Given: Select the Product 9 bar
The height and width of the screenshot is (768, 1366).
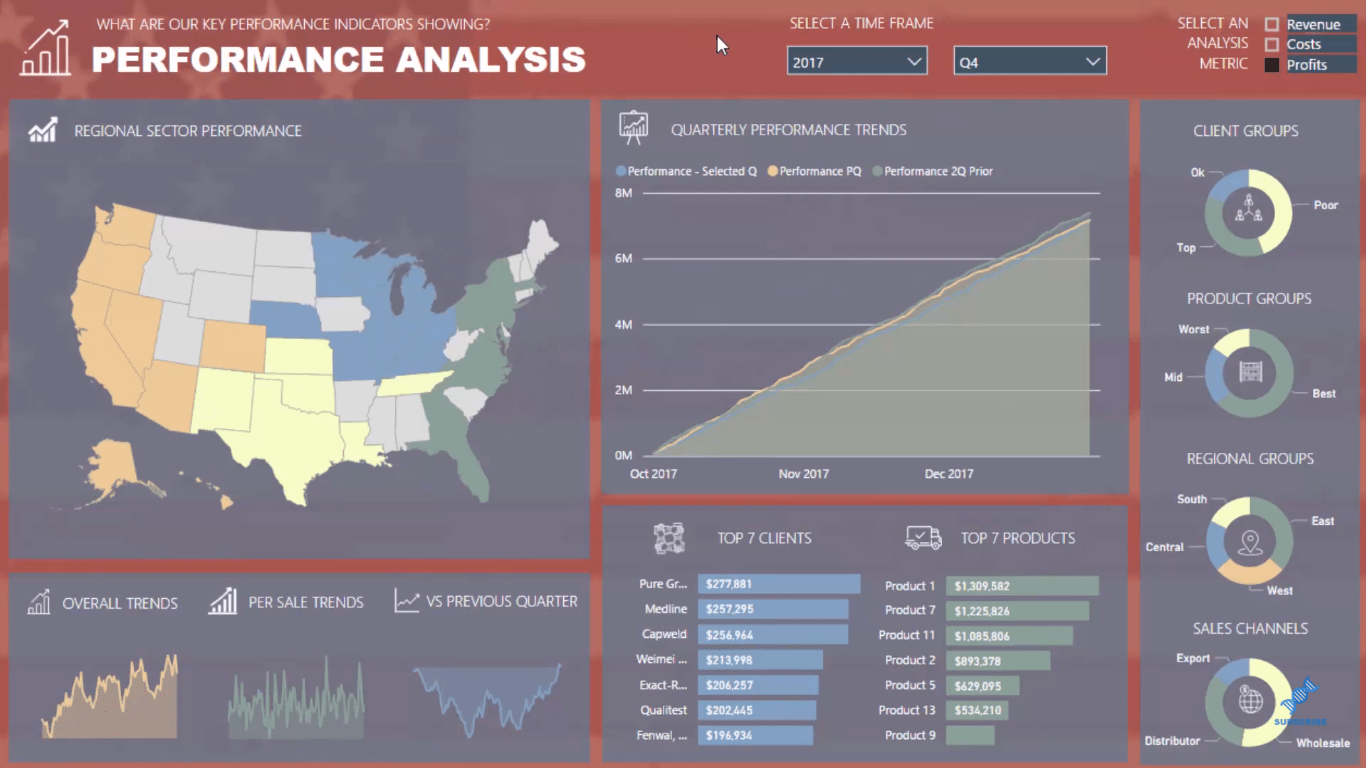Looking at the screenshot, I should [970, 735].
